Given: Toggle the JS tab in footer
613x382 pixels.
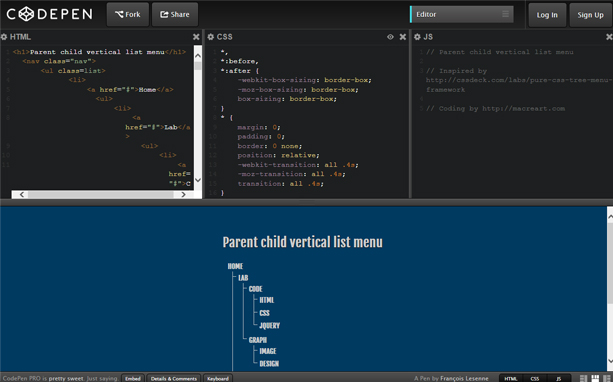Looking at the screenshot, I should (559, 378).
